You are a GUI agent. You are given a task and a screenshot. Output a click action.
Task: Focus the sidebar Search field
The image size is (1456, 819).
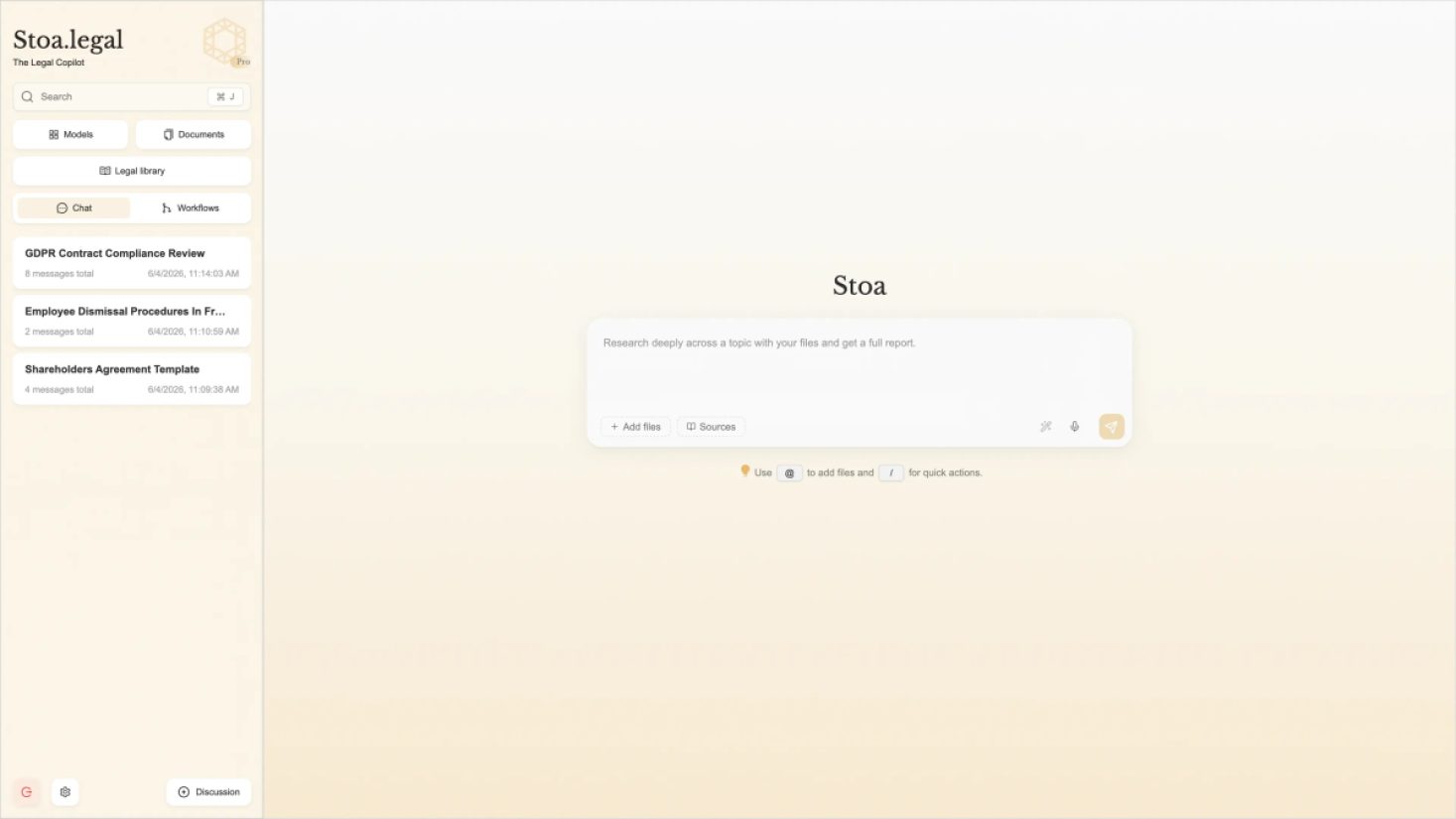coord(132,96)
